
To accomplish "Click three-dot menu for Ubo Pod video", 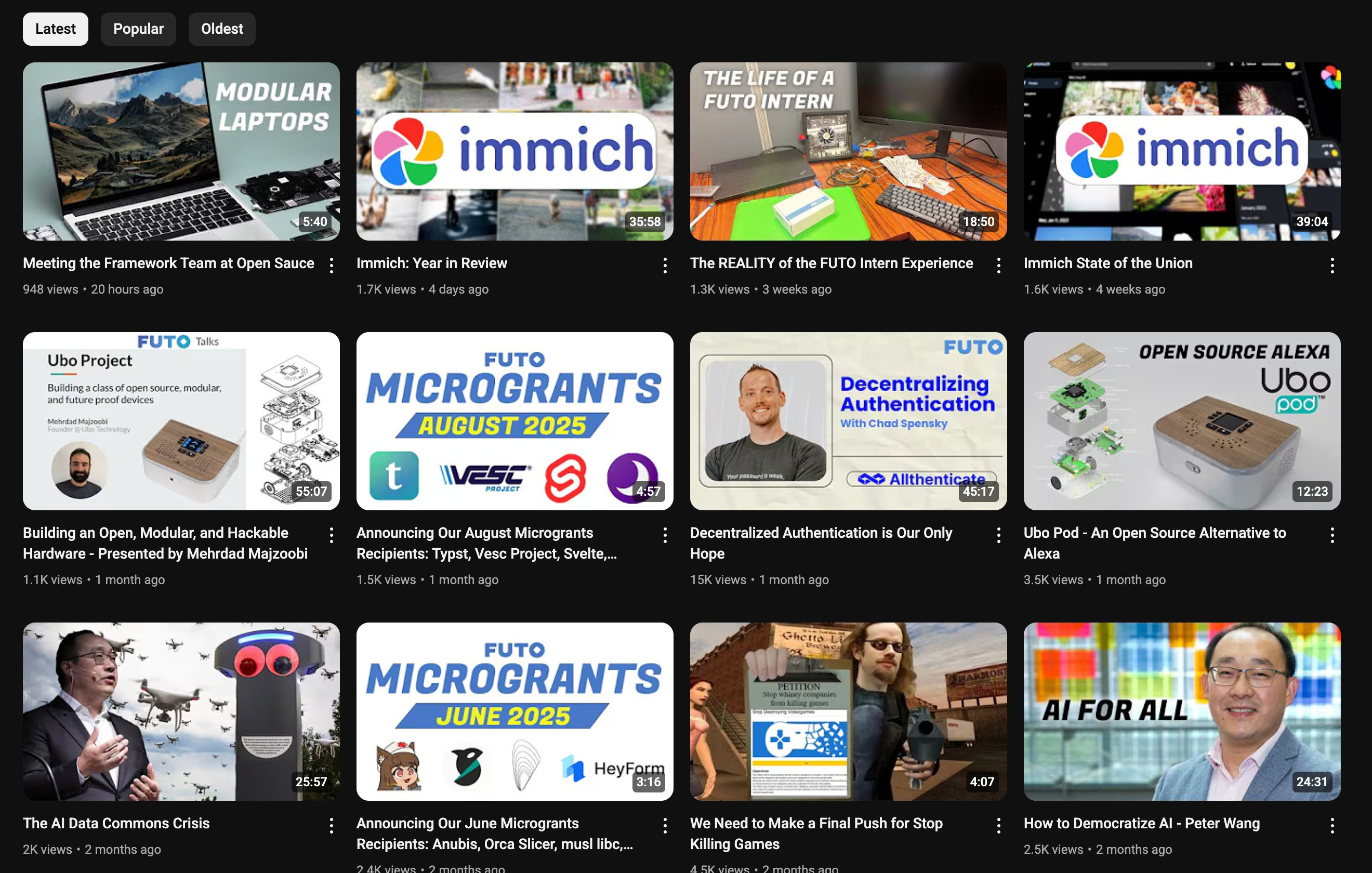I will (x=1331, y=535).
